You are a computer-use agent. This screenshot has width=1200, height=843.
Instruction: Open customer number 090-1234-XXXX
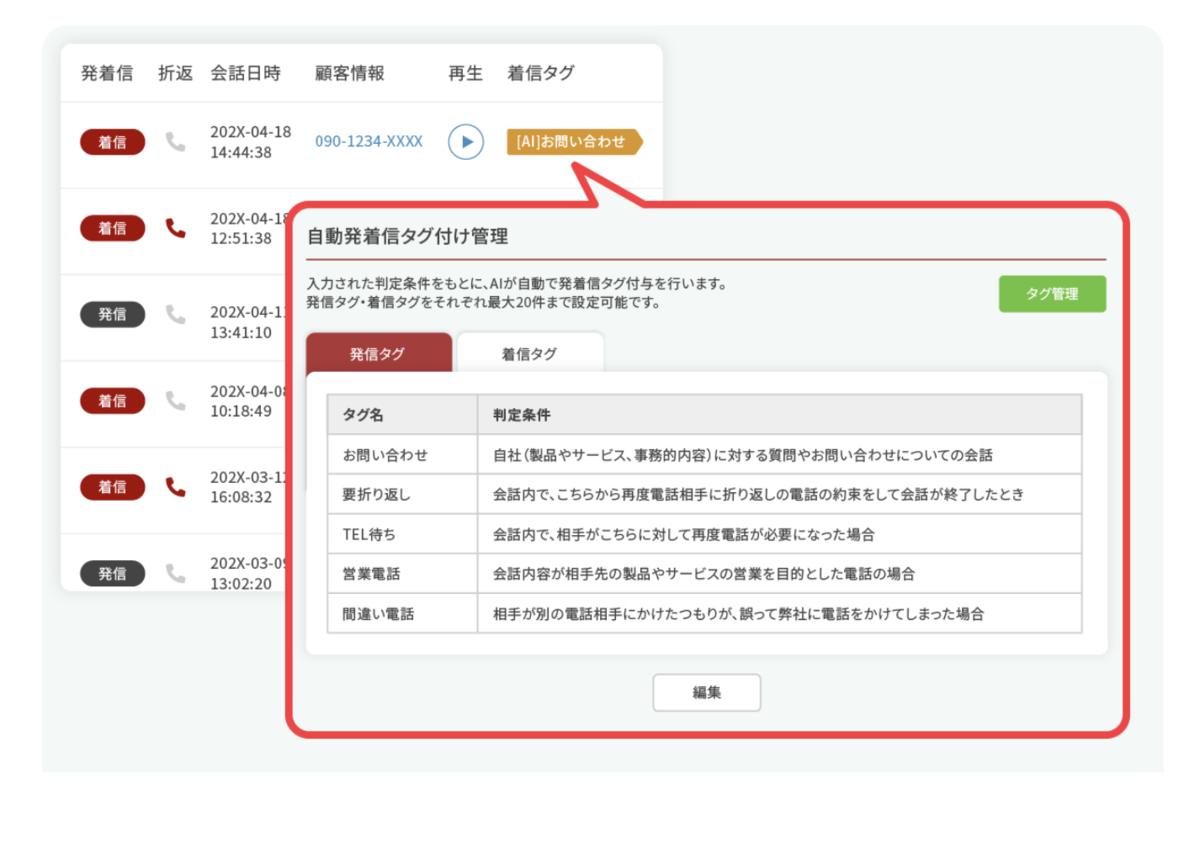(x=369, y=142)
